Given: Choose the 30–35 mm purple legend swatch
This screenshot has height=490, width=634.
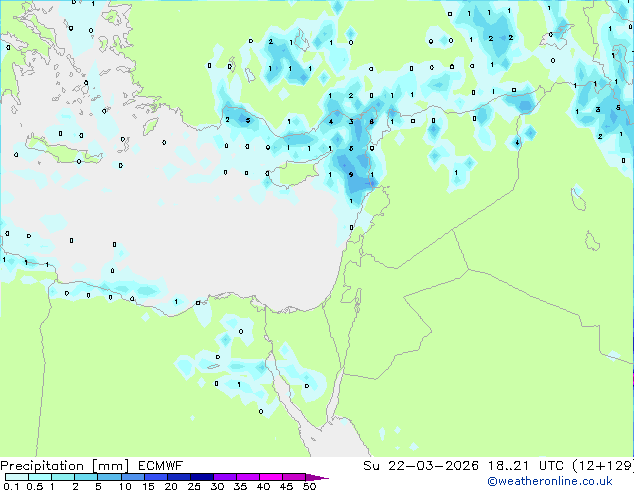Looking at the screenshot, I should point(225,477).
